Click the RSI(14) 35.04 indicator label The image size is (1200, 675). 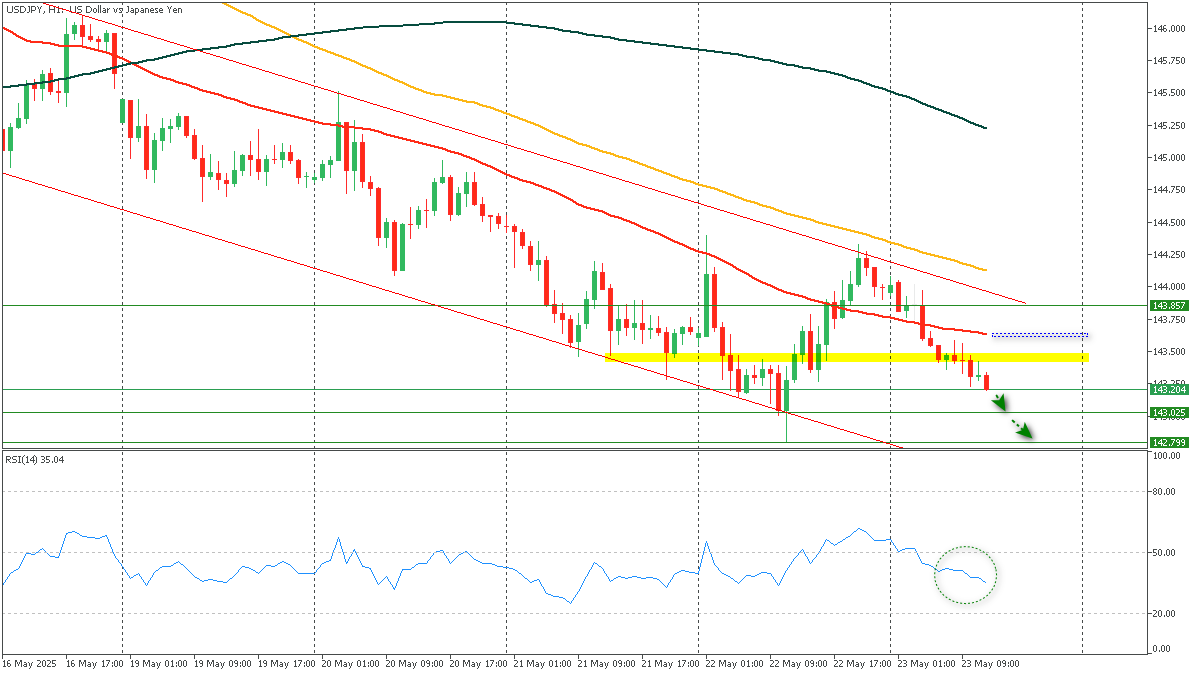coord(34,460)
